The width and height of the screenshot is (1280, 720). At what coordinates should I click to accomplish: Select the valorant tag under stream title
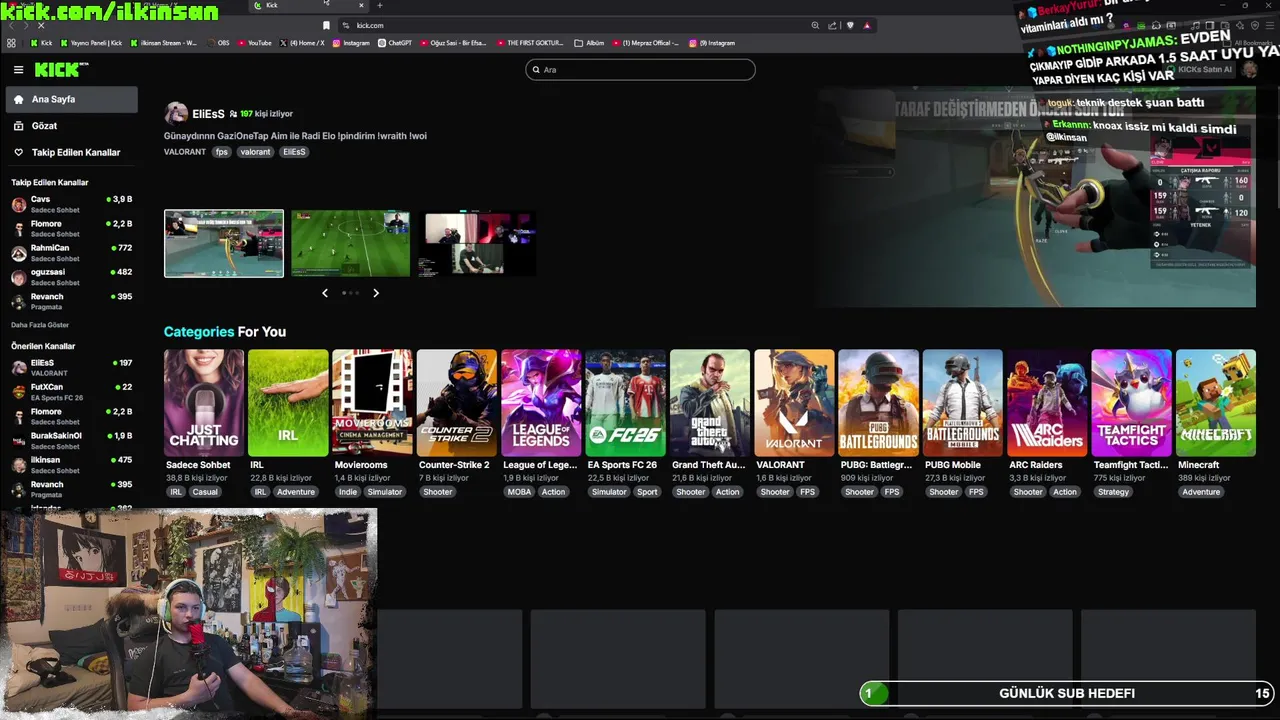tap(255, 152)
